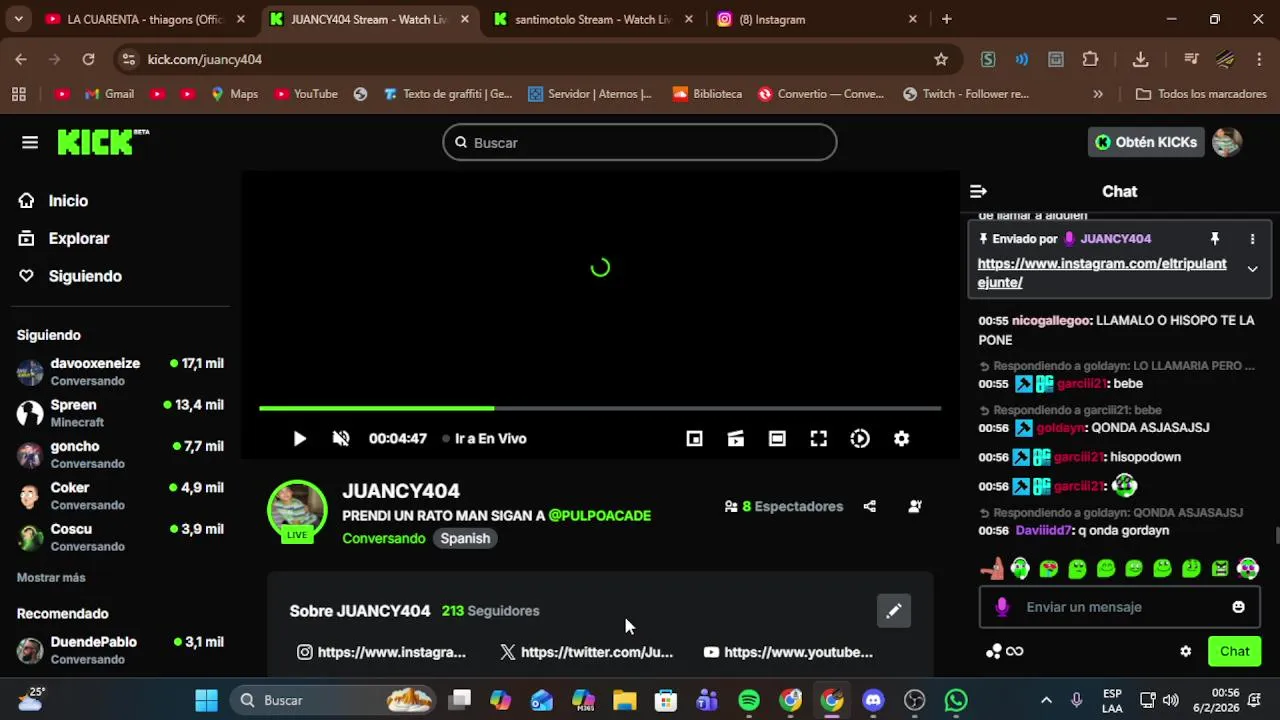
Task: Open chat settings gear
Action: coord(1186,651)
